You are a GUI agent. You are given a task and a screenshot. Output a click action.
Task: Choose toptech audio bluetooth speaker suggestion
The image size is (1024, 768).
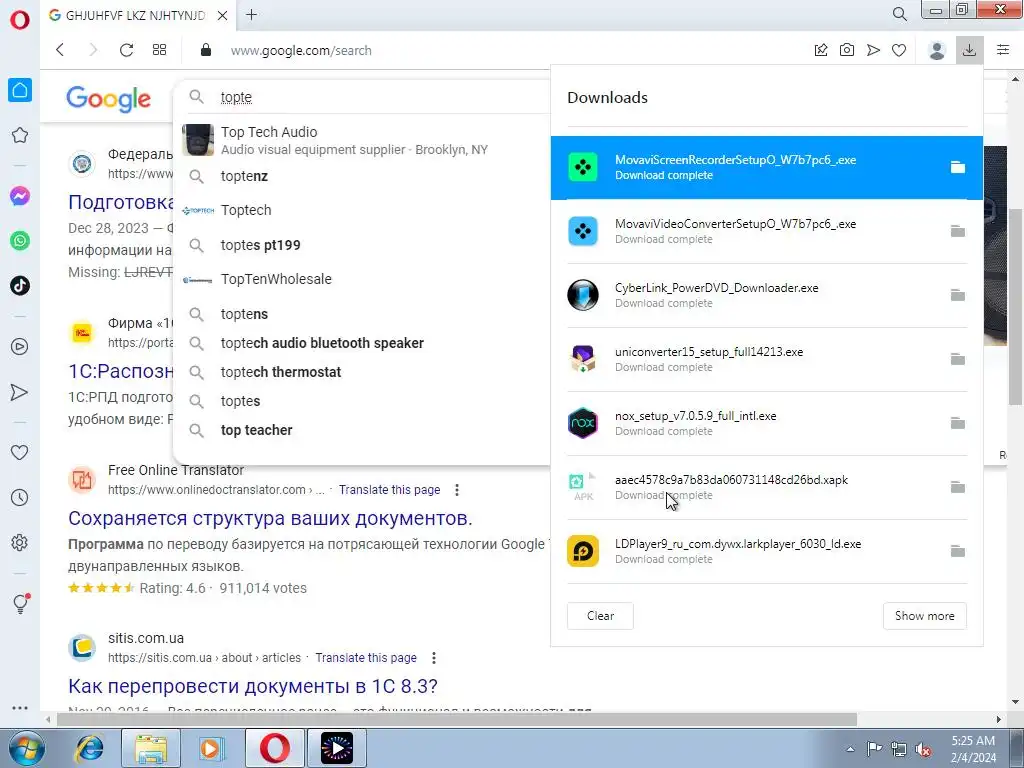click(362, 344)
